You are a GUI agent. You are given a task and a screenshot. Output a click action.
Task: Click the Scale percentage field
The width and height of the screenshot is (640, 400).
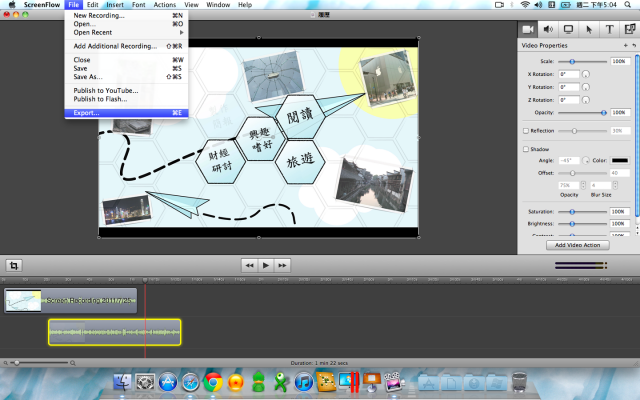(620, 61)
